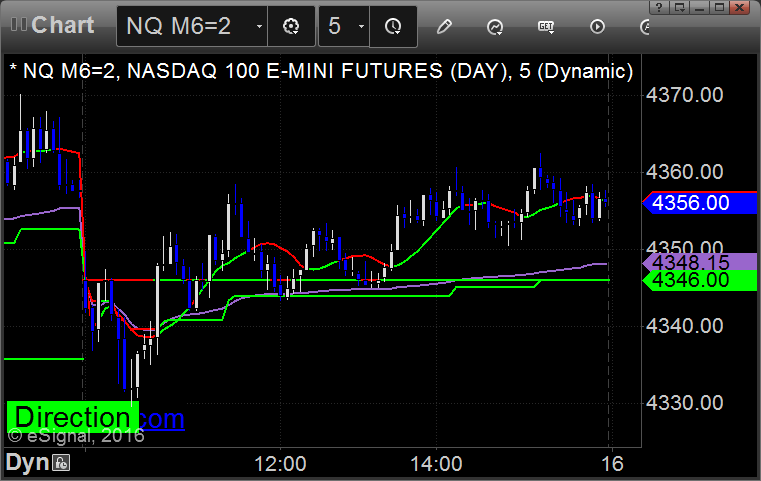The height and width of the screenshot is (481, 761).
Task: Click the 4370.00 price axis value
Action: pos(684,95)
